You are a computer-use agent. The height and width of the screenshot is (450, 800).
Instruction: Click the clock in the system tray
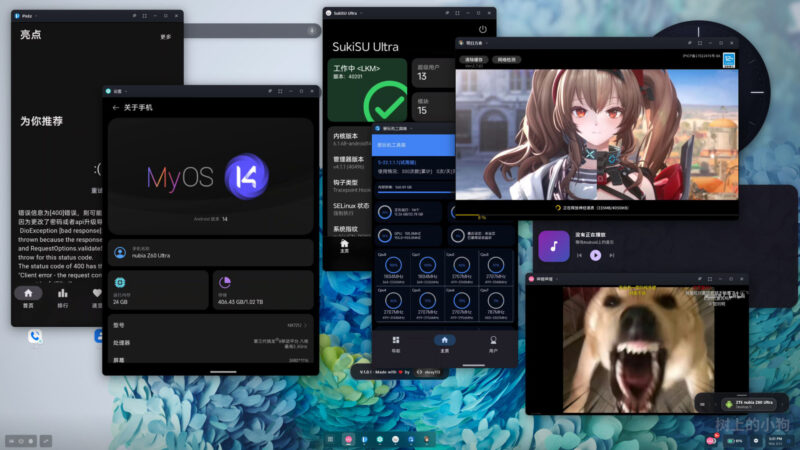775,441
